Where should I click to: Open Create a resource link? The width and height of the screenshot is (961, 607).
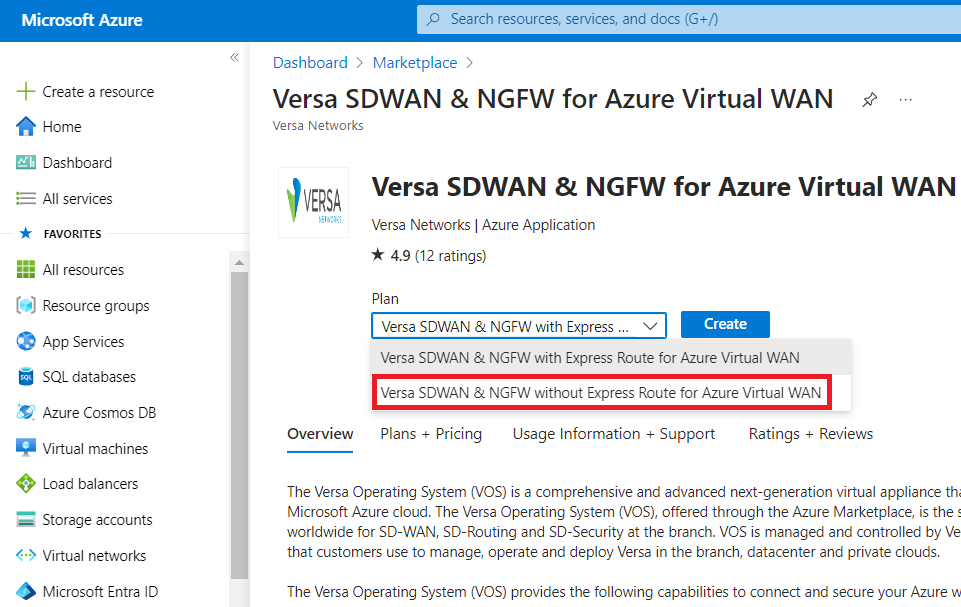[98, 92]
